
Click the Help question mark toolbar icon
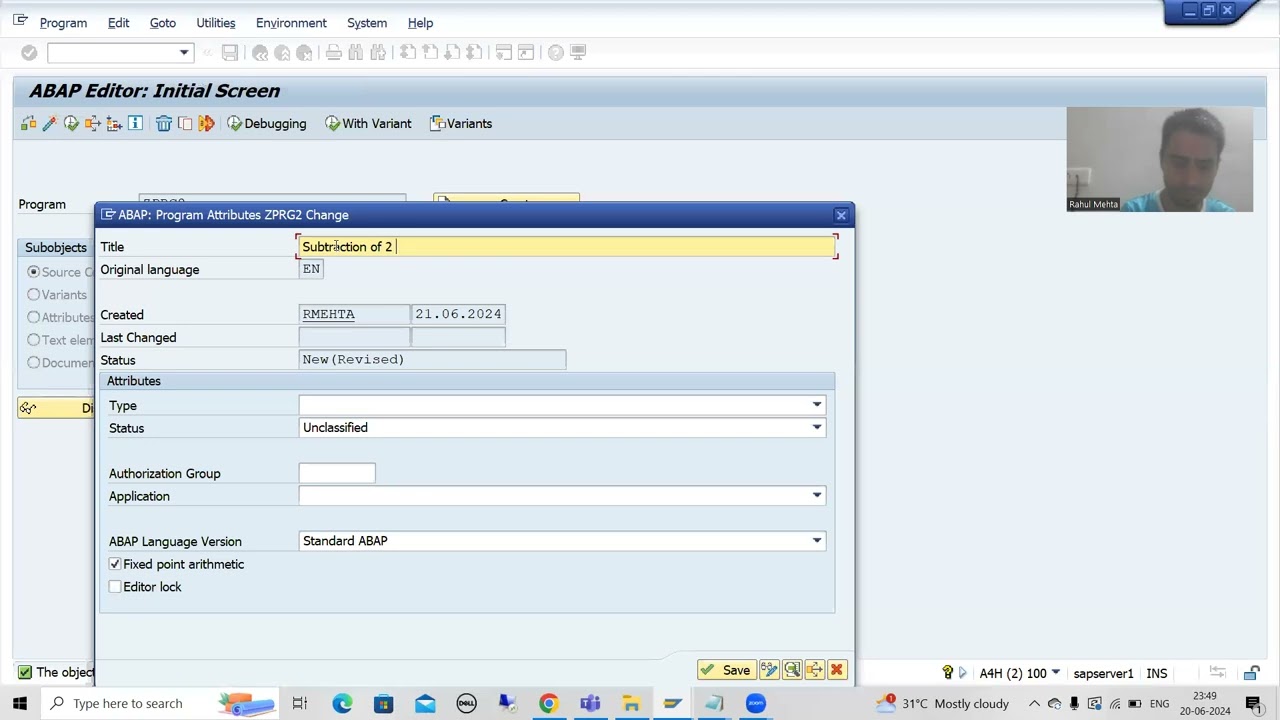(555, 52)
